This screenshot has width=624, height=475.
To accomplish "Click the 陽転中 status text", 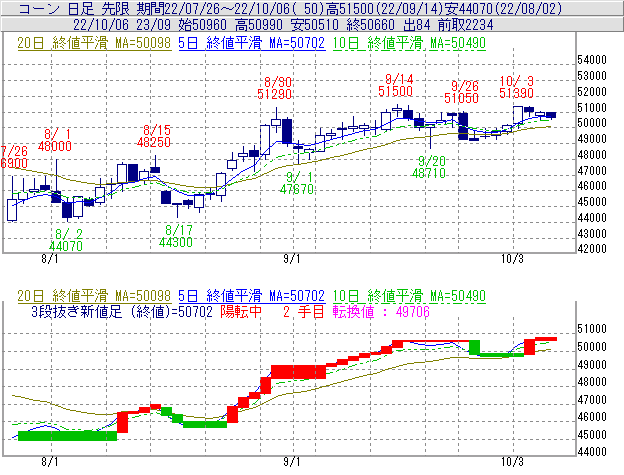I will (243, 312).
